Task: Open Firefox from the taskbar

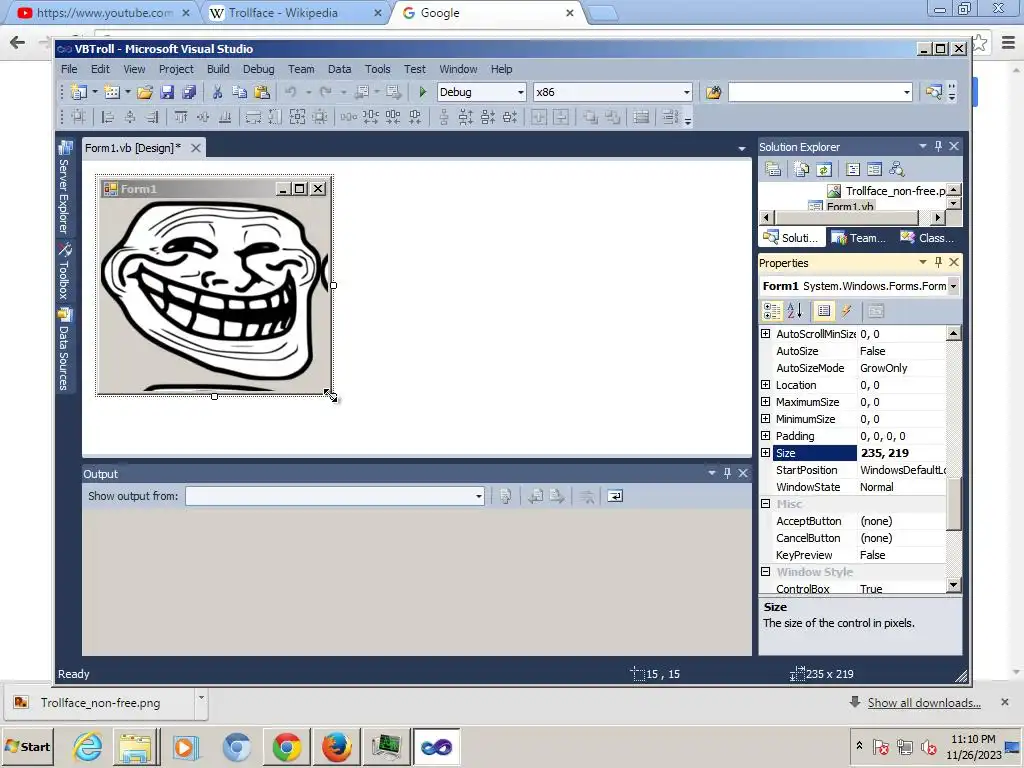Action: [x=336, y=746]
